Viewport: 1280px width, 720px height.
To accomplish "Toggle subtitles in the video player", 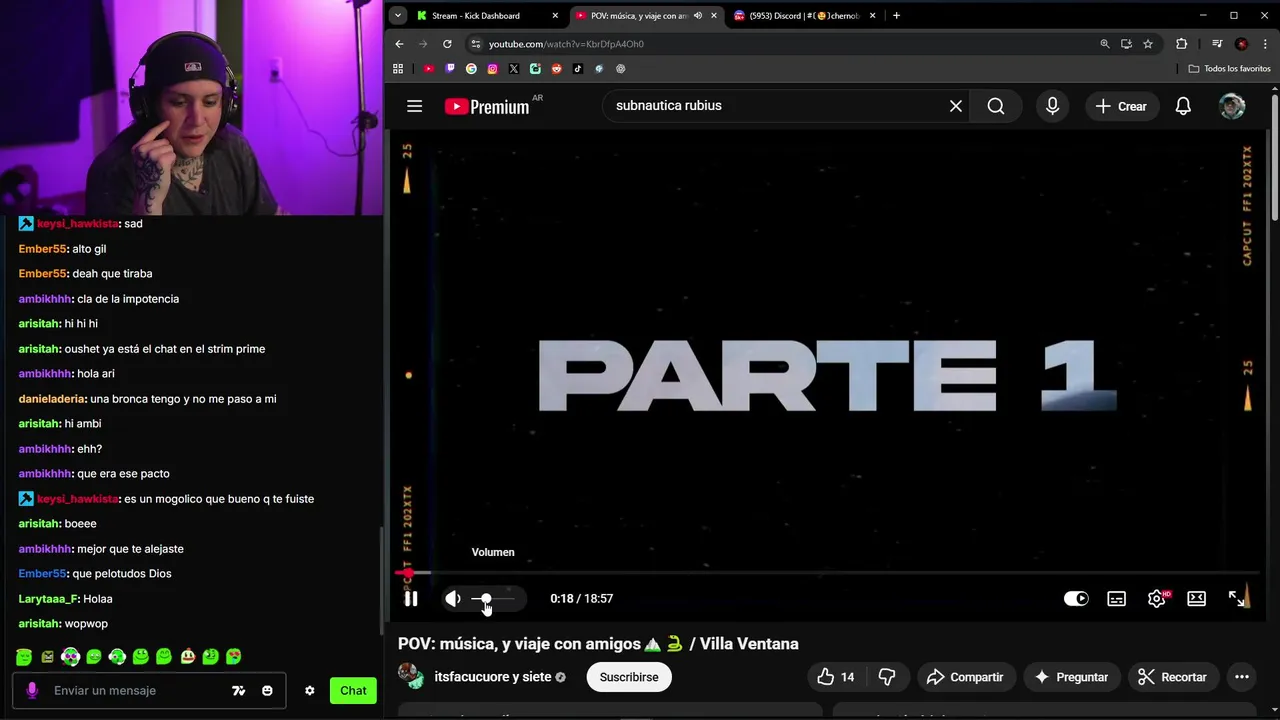I will point(1117,598).
